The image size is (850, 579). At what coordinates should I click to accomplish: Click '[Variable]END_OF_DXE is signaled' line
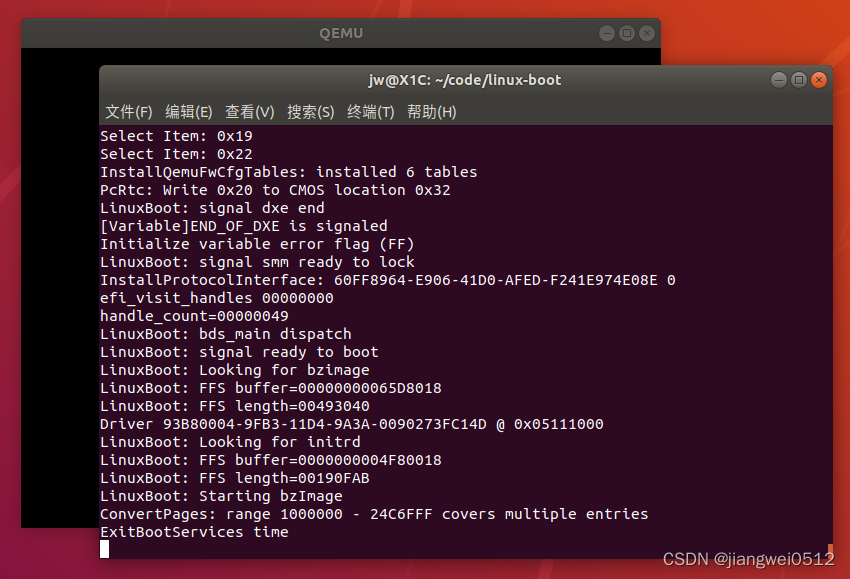point(243,226)
